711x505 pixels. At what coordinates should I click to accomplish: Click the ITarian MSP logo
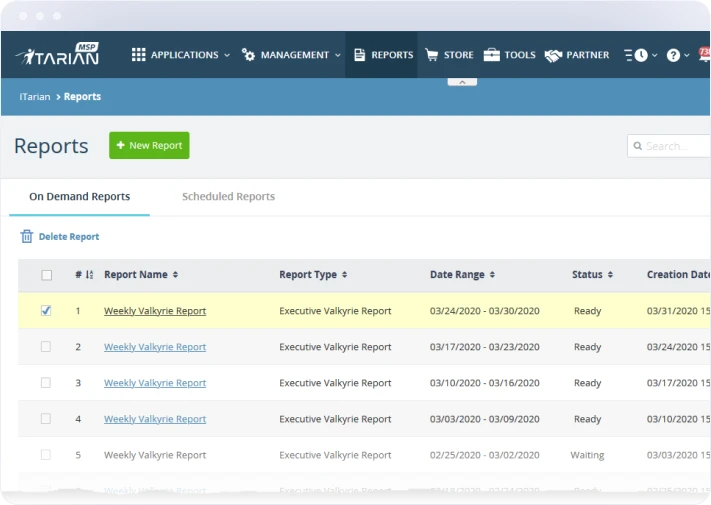58,54
